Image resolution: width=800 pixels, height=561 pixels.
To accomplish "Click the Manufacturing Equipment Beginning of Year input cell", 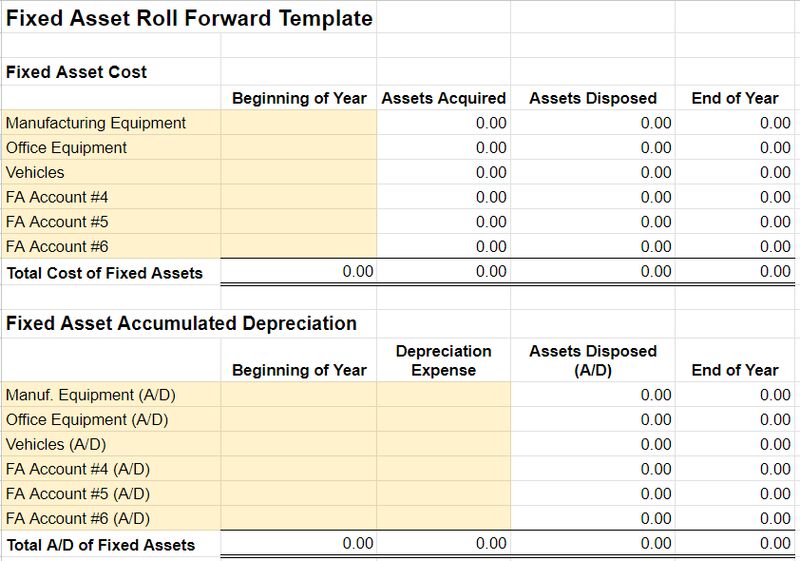I will click(x=299, y=122).
